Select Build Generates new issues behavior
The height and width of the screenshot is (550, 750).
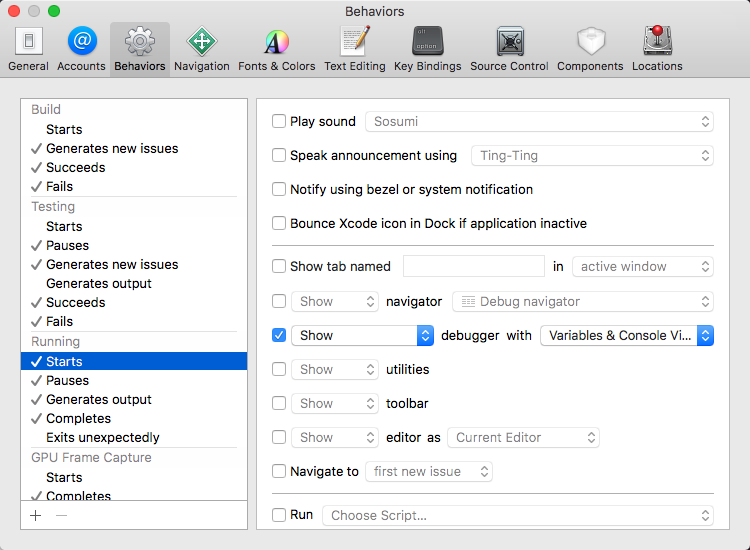(134, 149)
